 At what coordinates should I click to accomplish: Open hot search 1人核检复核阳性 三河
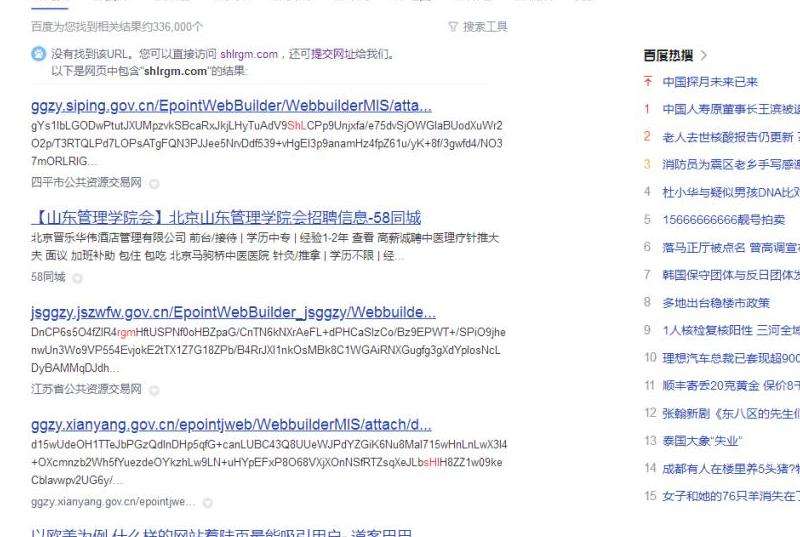[x=731, y=330]
